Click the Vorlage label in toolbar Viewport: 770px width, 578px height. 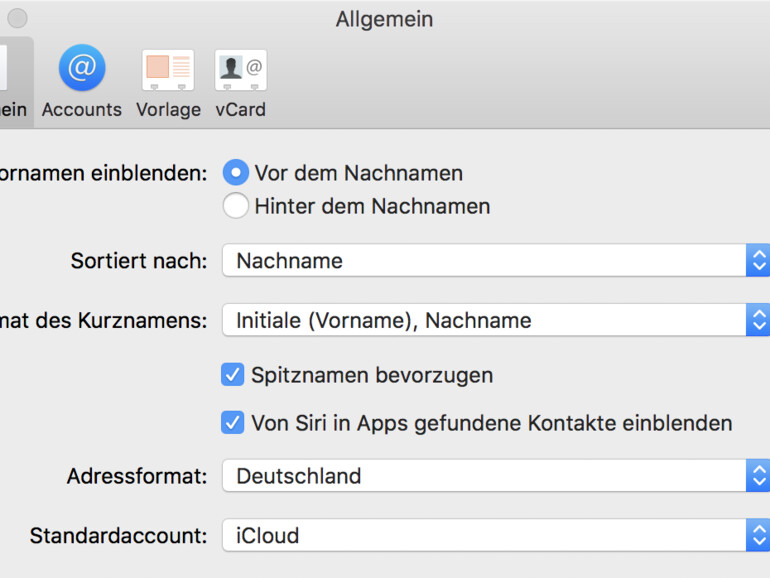[x=168, y=110]
